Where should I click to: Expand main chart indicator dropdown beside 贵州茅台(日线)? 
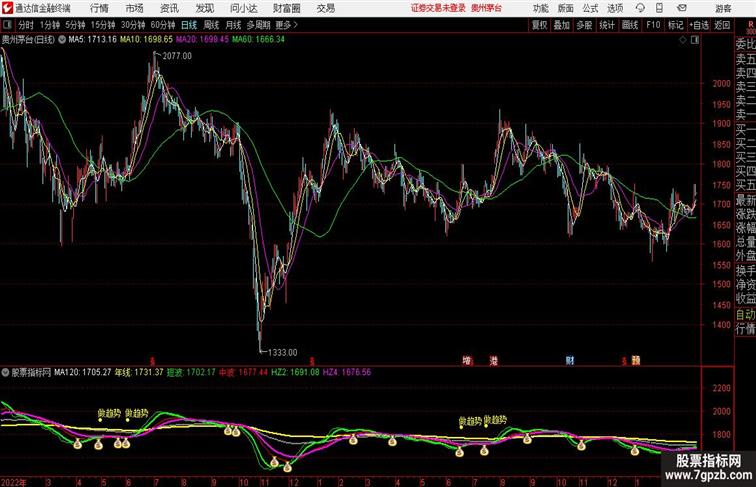coord(62,40)
